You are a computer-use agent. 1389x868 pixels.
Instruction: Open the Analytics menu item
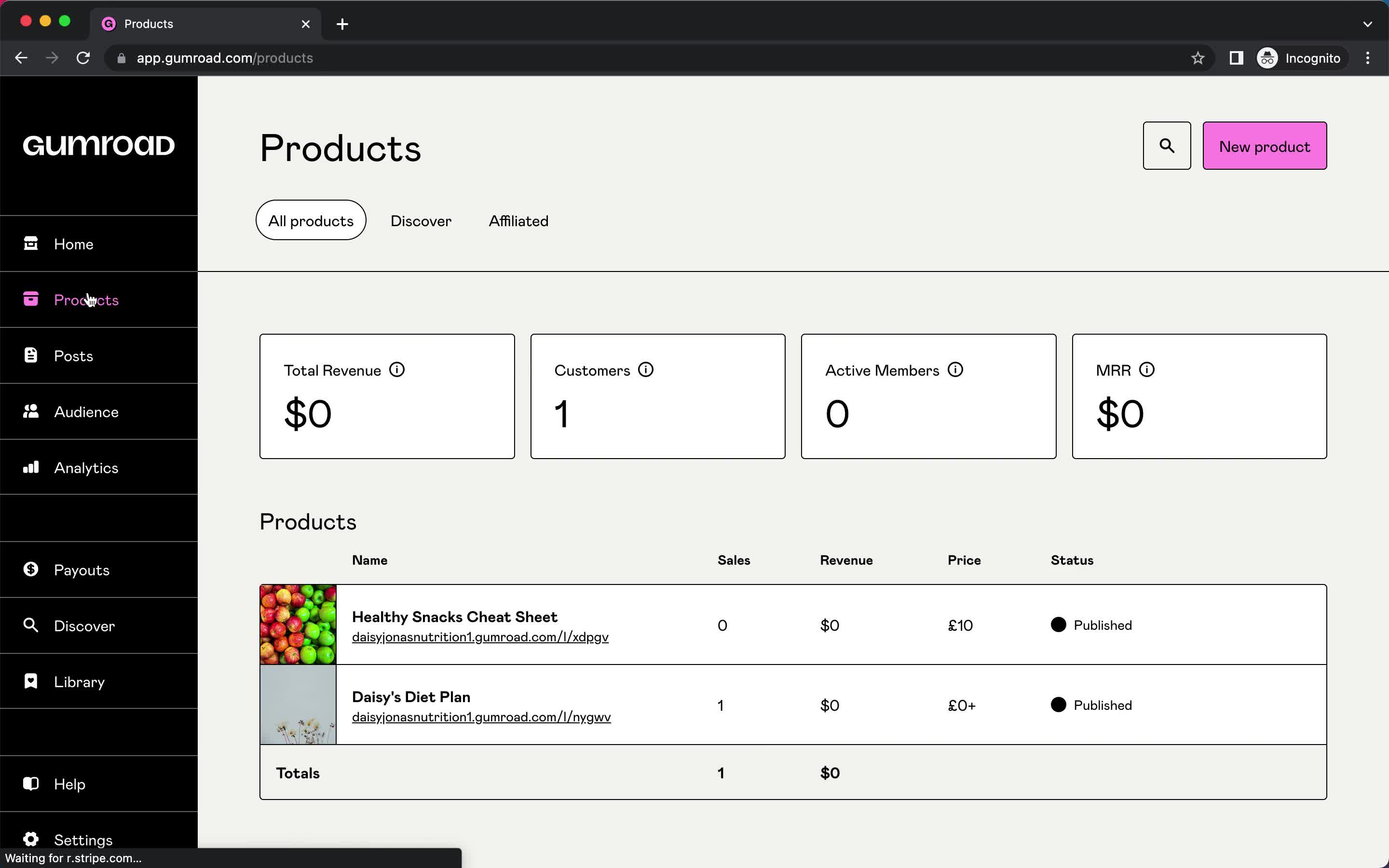coord(99,467)
